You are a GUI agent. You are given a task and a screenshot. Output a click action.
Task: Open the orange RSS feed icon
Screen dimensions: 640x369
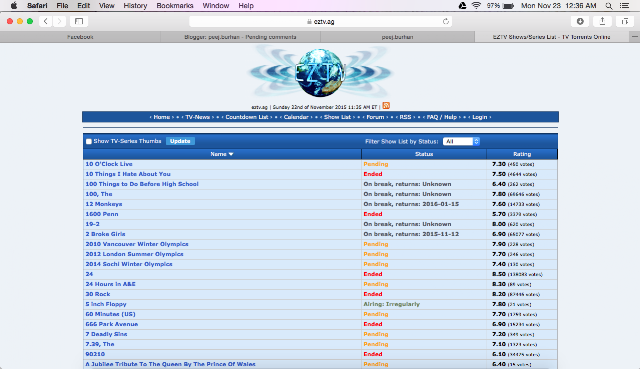pos(386,106)
